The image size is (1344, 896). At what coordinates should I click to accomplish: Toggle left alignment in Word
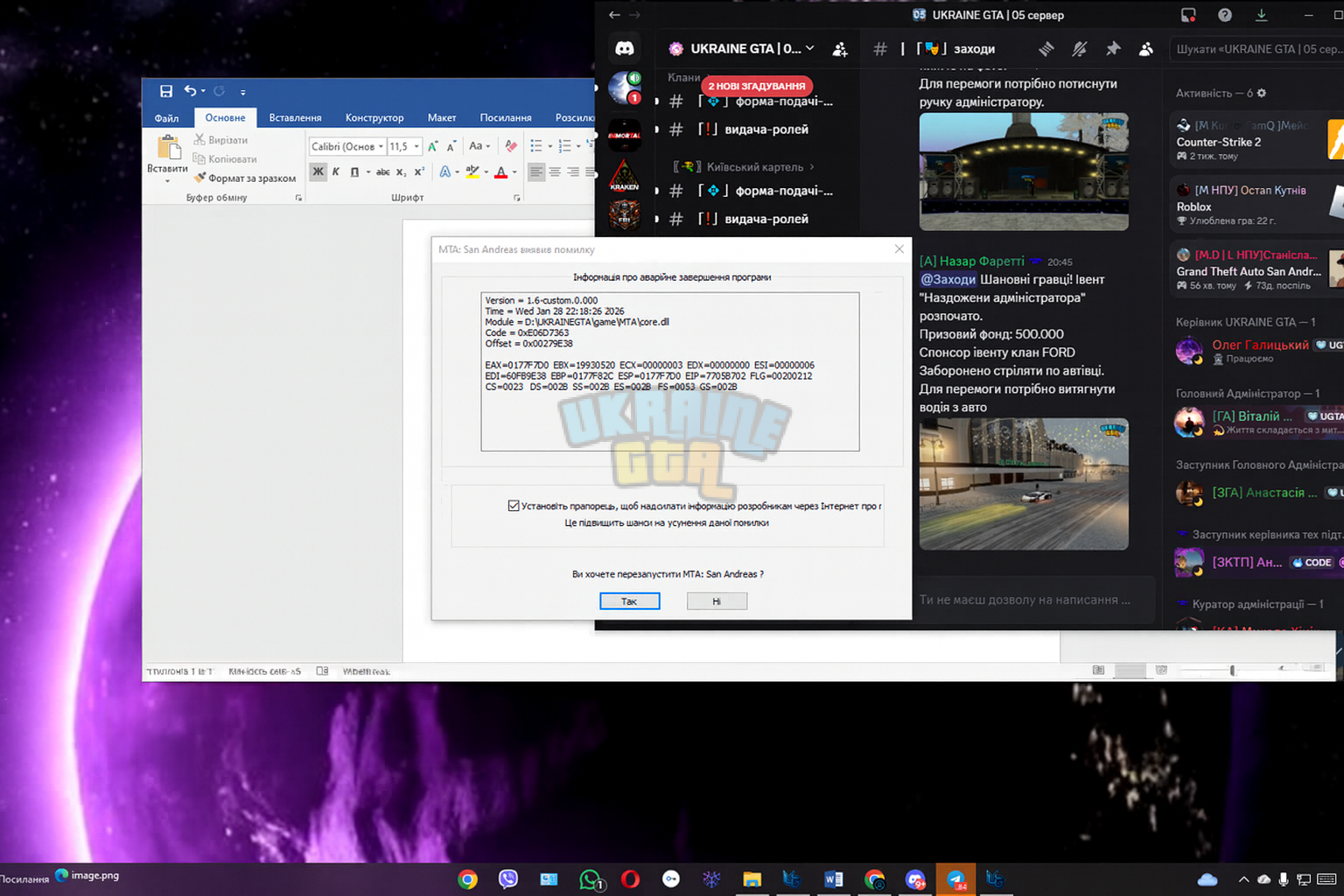(x=536, y=172)
